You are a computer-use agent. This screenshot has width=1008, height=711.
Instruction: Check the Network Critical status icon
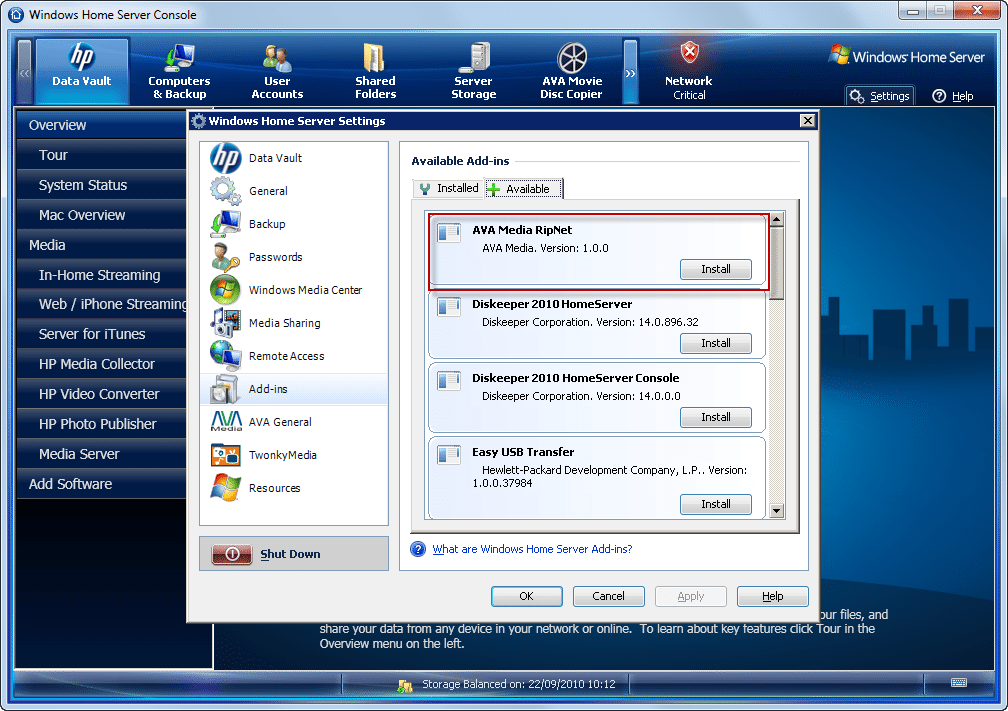(688, 70)
